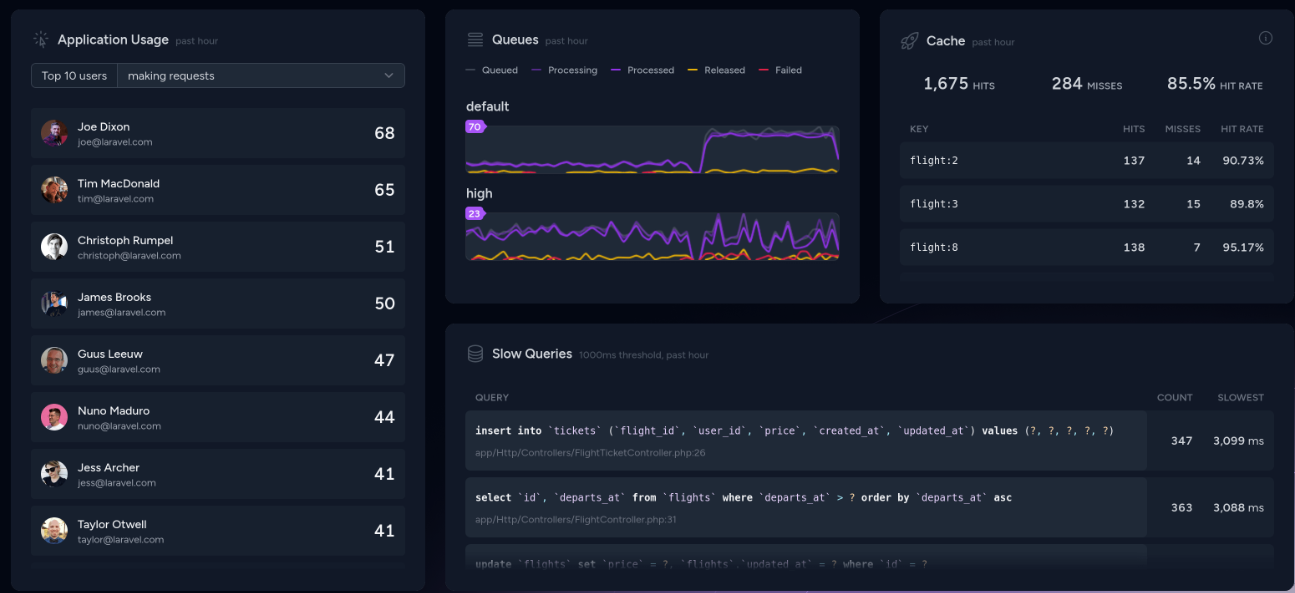Select the flight:8 cache key row
The width and height of the screenshot is (1295, 593).
[1086, 247]
